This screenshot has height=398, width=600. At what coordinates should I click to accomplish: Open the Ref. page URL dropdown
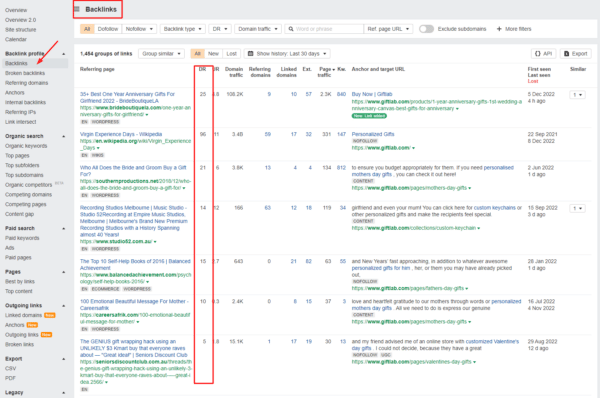pyautogui.click(x=388, y=29)
